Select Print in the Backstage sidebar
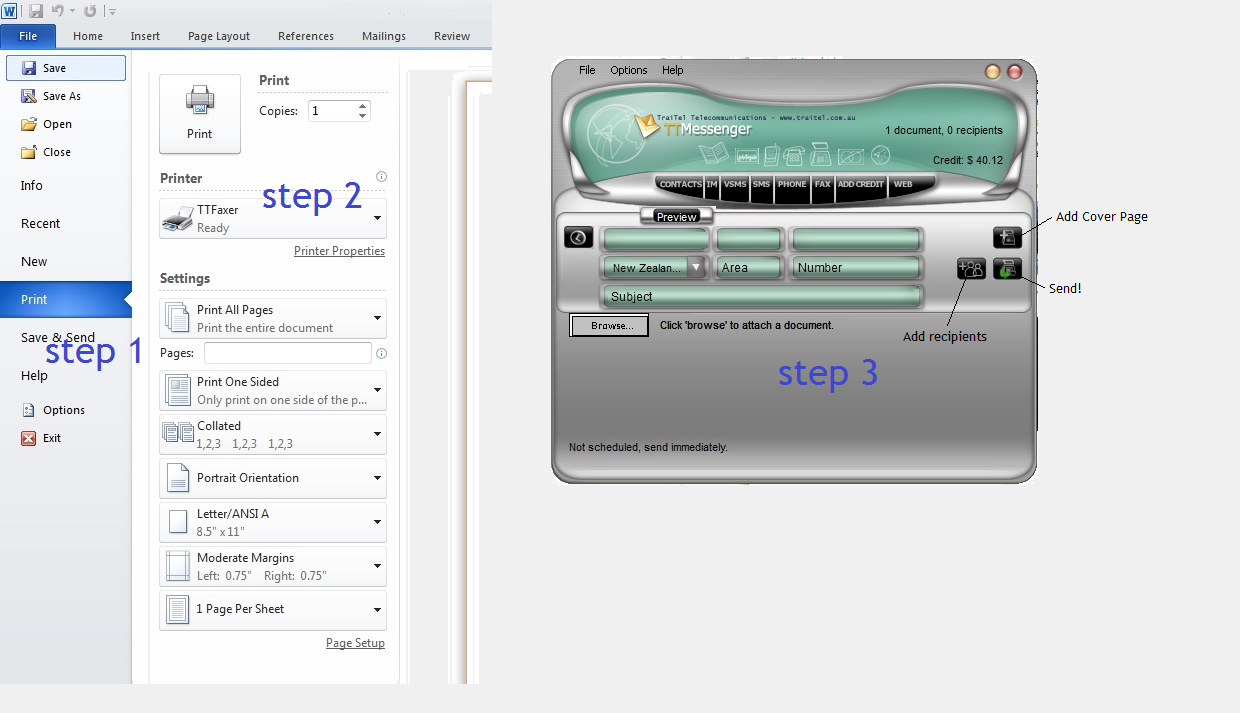The image size is (1240, 713). [x=66, y=300]
